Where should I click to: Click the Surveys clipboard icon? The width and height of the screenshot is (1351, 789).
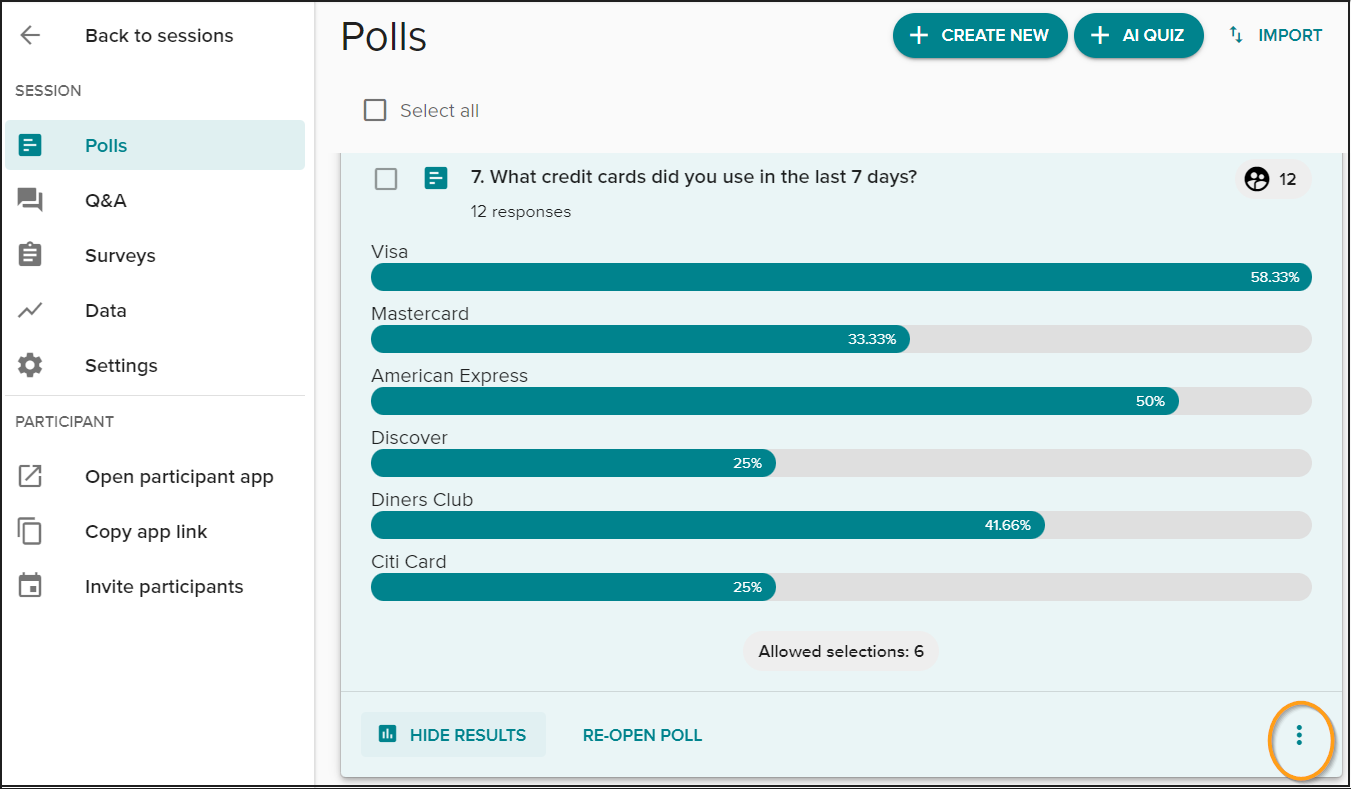30,255
